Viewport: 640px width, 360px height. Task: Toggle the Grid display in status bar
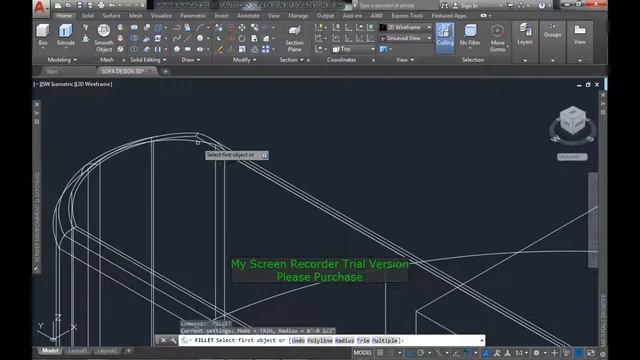[x=380, y=353]
